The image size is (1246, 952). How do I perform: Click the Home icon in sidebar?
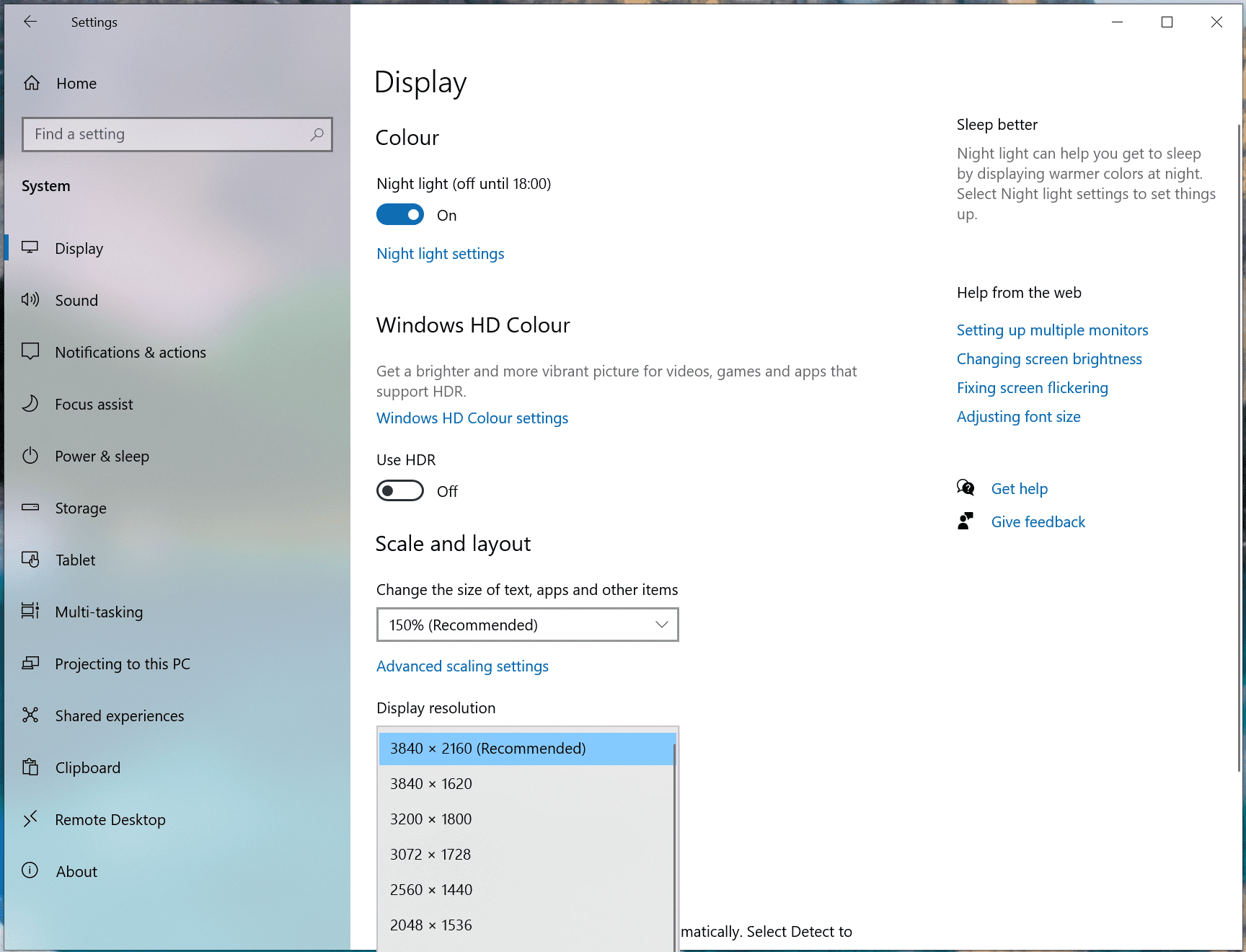point(32,83)
